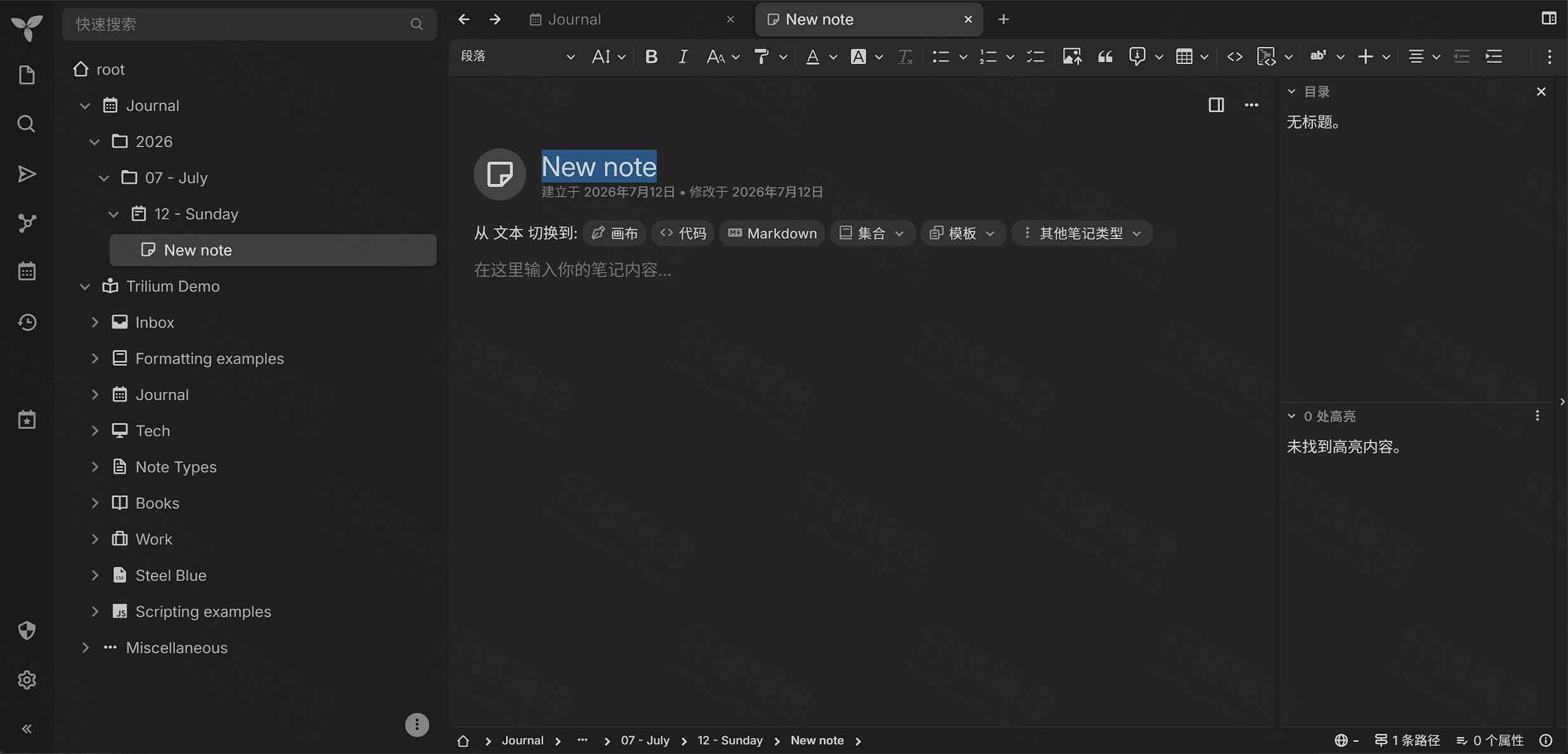Screen dimensions: 1568x754
Task: Open search notes from left launcher
Action: coord(27,124)
